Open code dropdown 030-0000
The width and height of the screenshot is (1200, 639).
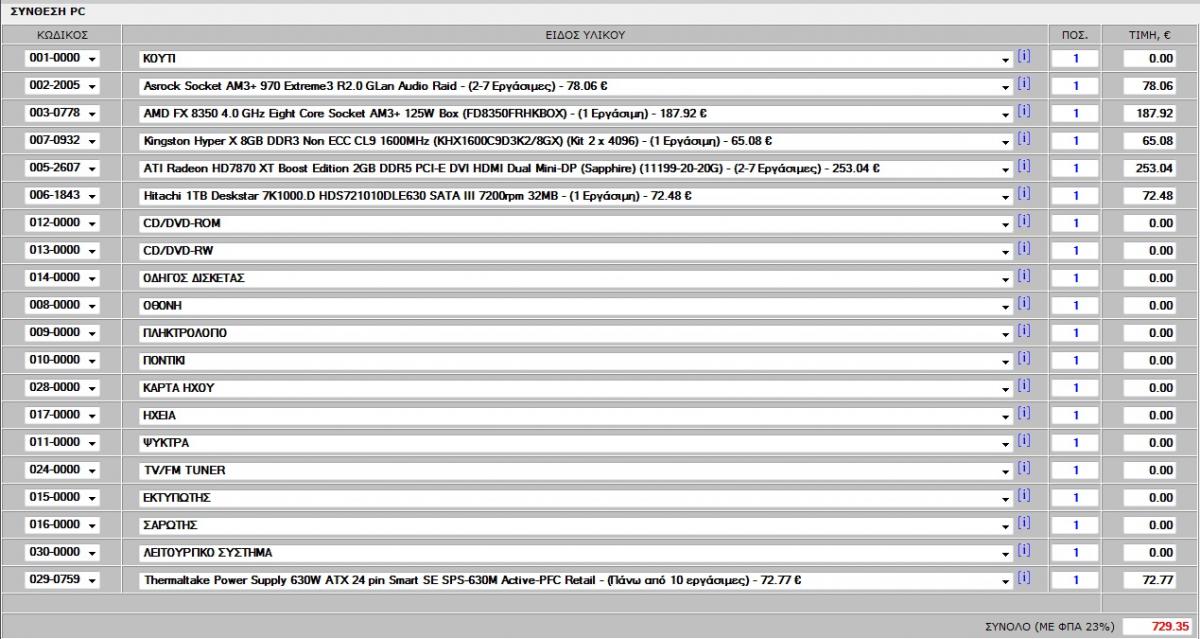point(62,553)
